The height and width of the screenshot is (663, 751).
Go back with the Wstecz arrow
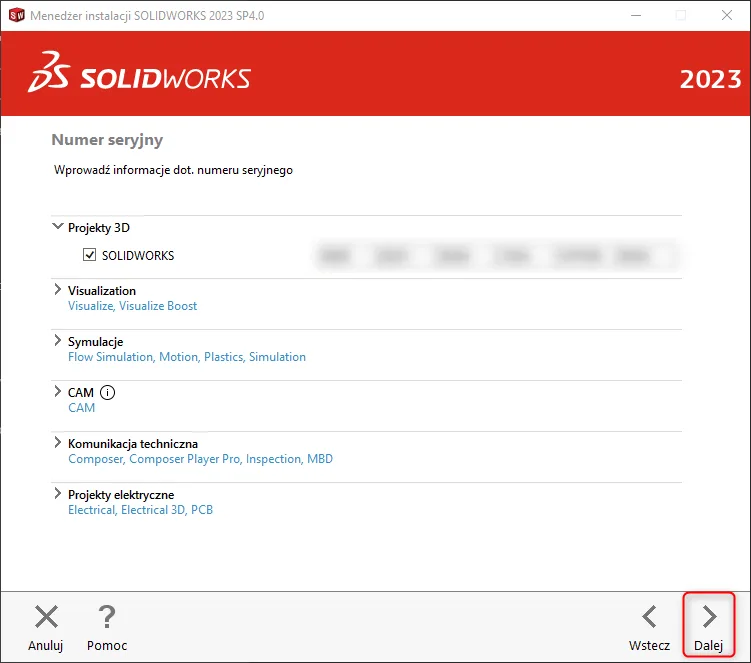point(649,617)
